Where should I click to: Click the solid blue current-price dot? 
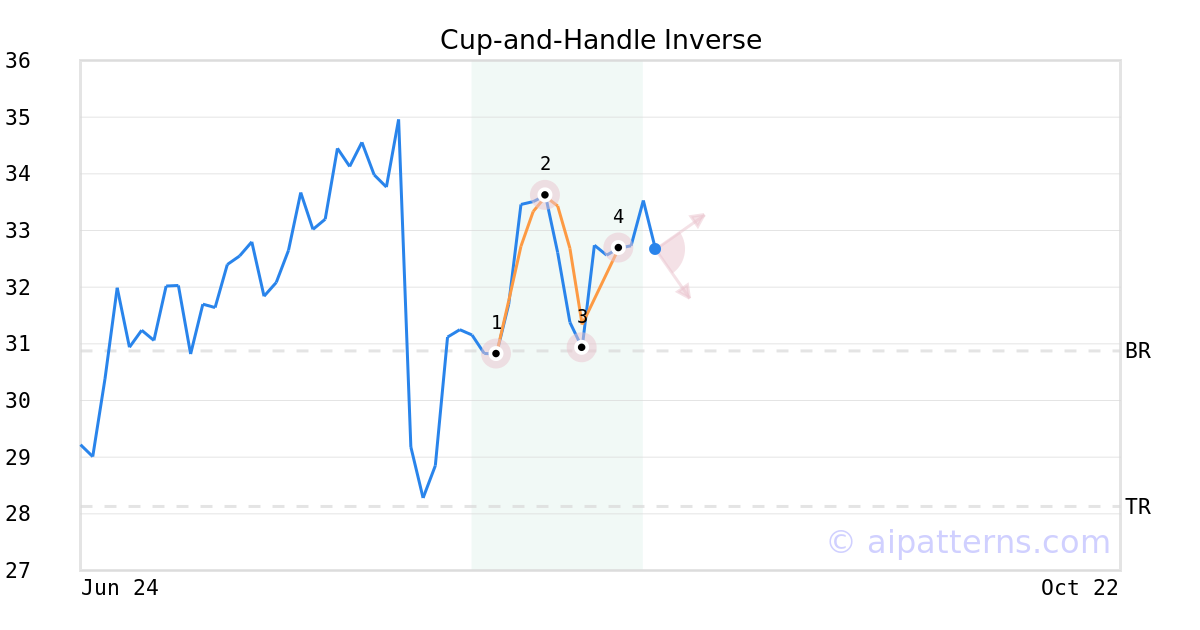click(x=655, y=249)
